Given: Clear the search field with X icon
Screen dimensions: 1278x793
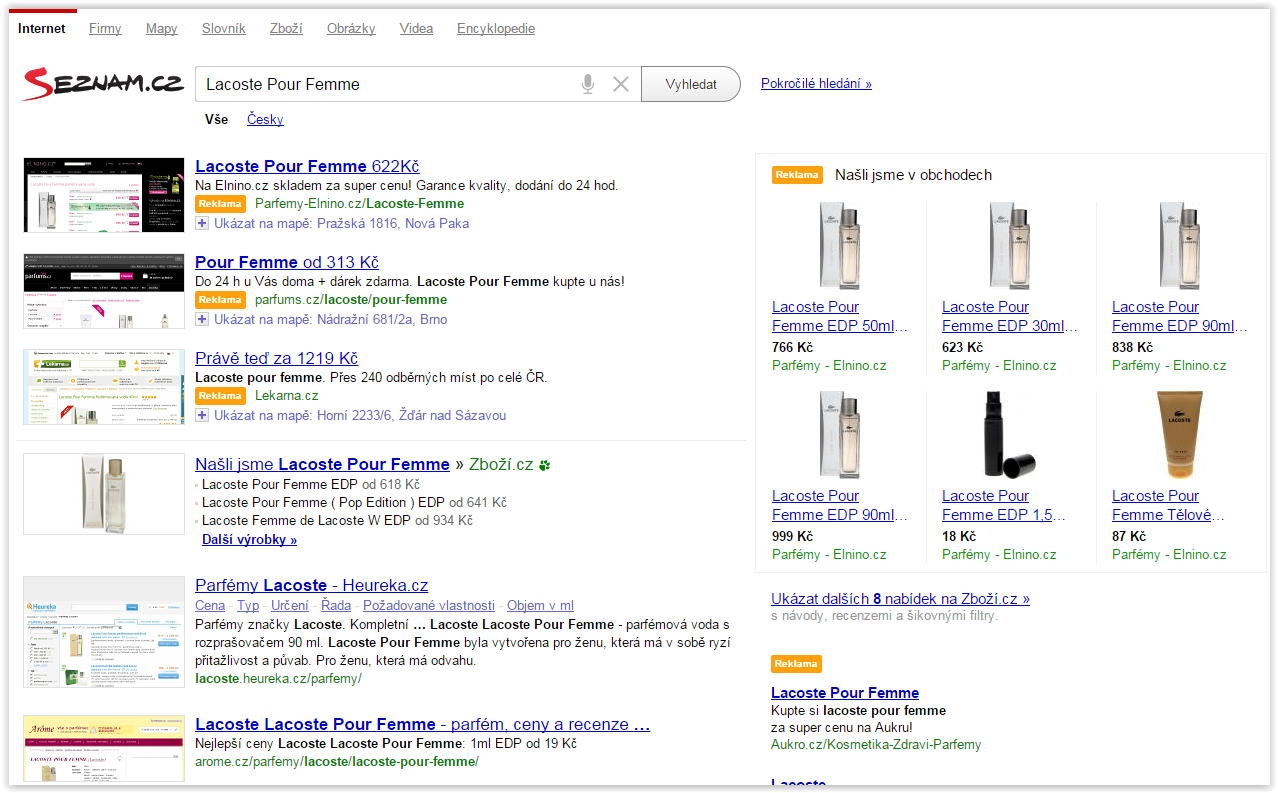Looking at the screenshot, I should 621,84.
